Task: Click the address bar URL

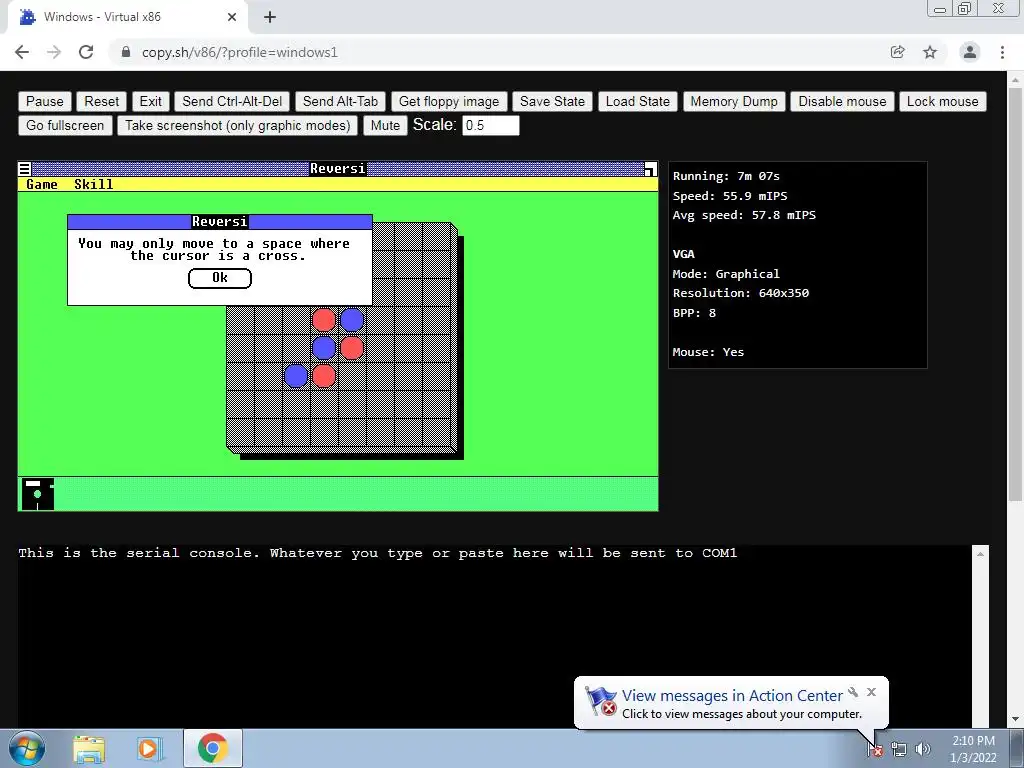Action: pos(240,52)
